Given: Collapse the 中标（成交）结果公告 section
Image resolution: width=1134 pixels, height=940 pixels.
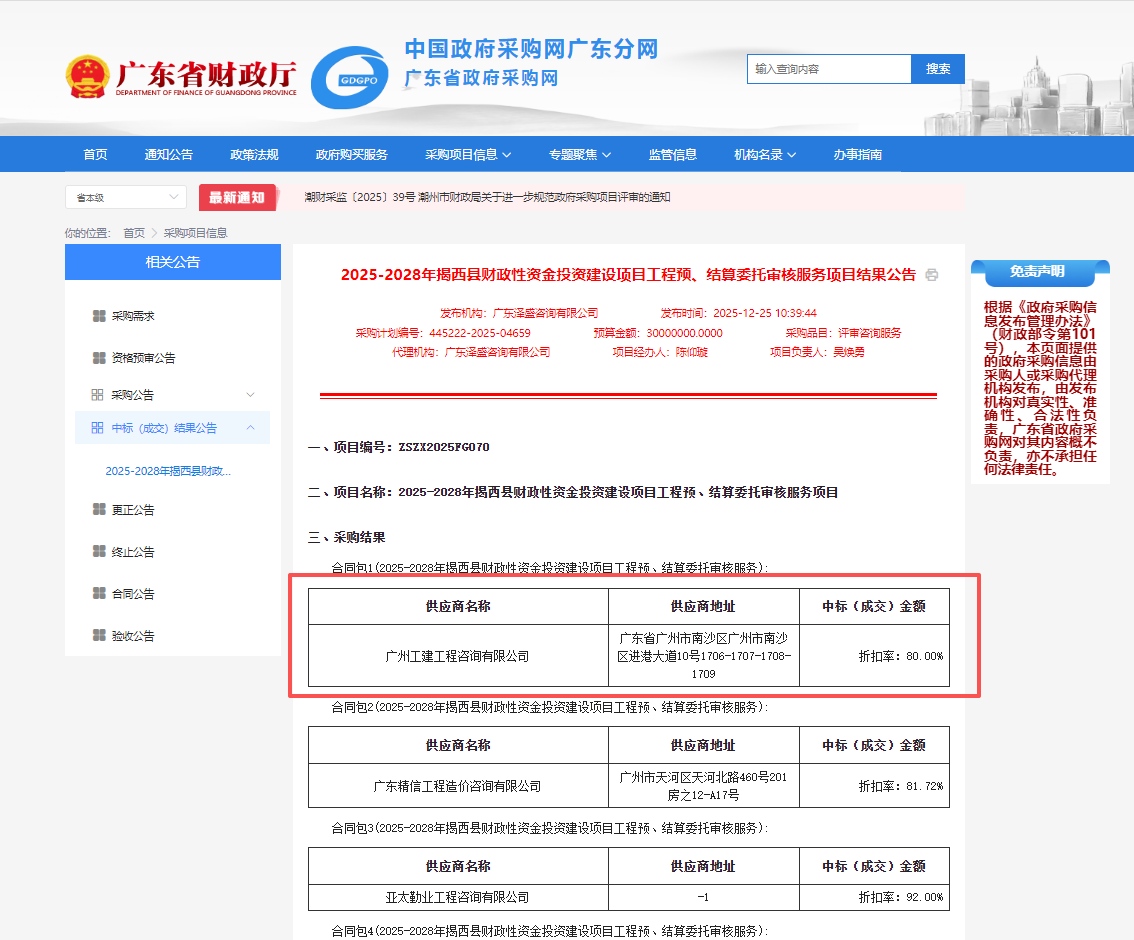Looking at the screenshot, I should click(x=250, y=428).
